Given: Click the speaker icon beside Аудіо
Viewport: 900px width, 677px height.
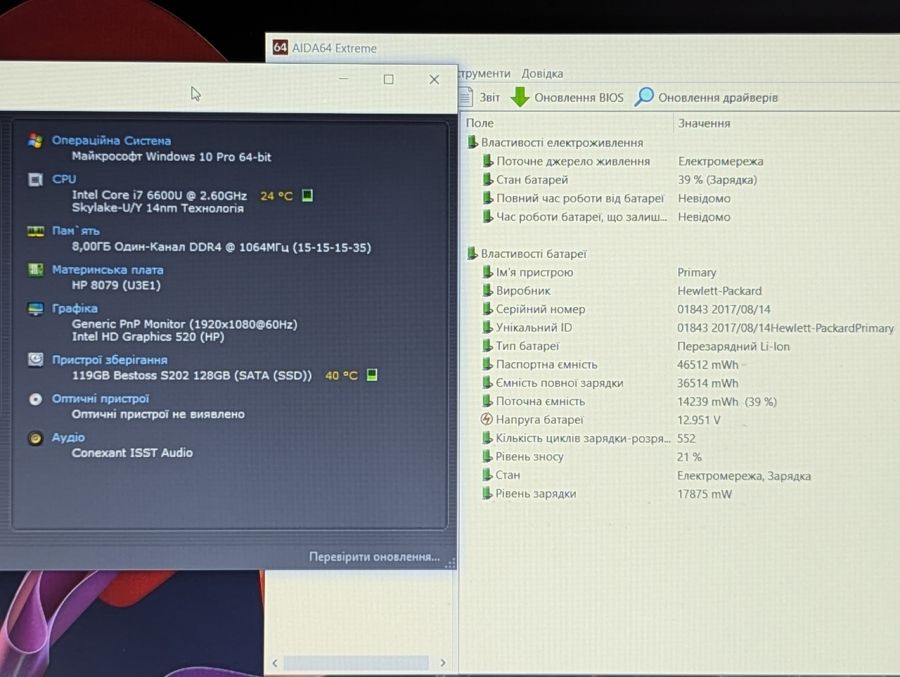Looking at the screenshot, I should (x=35, y=438).
